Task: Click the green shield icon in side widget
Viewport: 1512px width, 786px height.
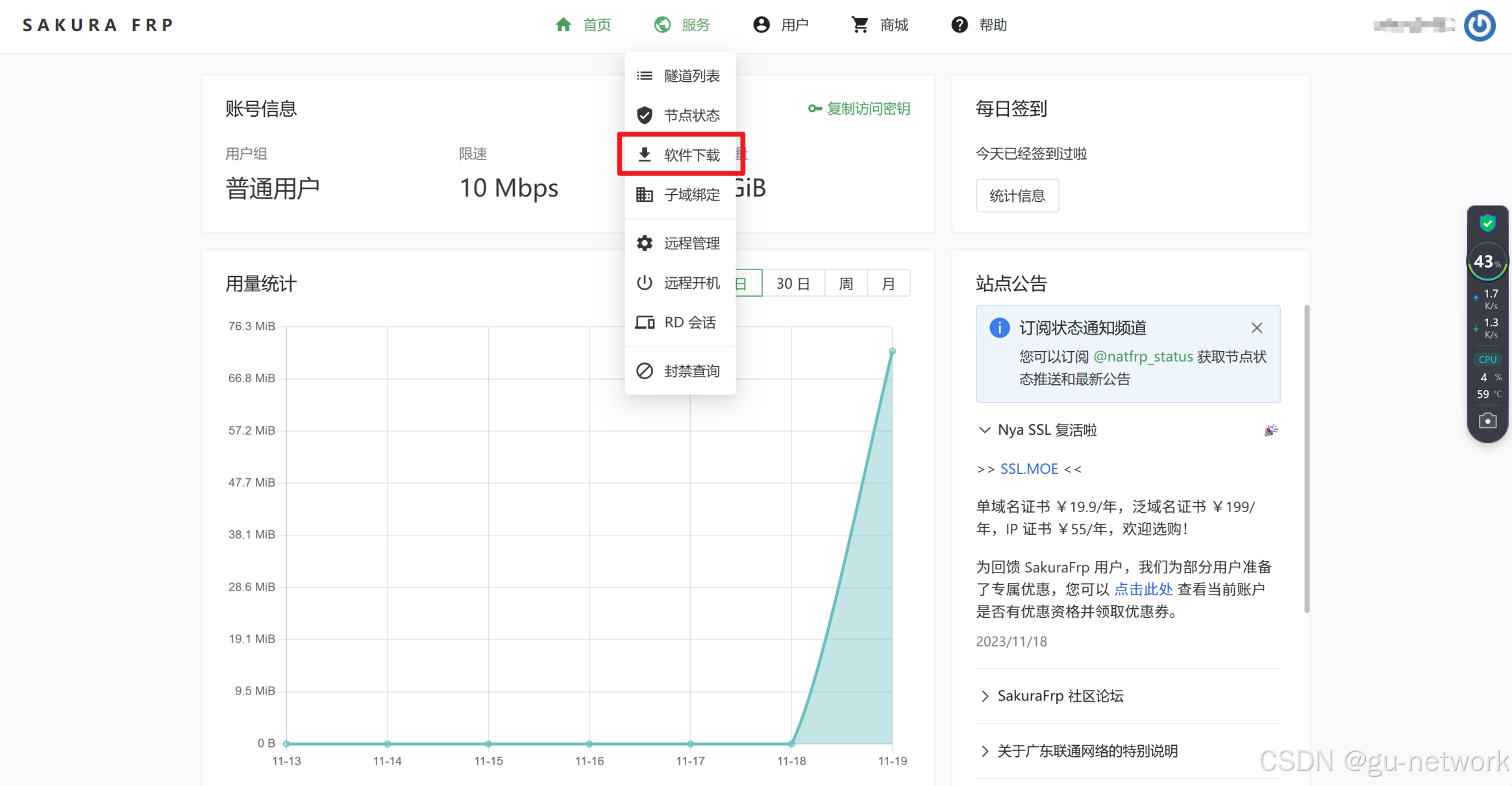Action: tap(1487, 223)
